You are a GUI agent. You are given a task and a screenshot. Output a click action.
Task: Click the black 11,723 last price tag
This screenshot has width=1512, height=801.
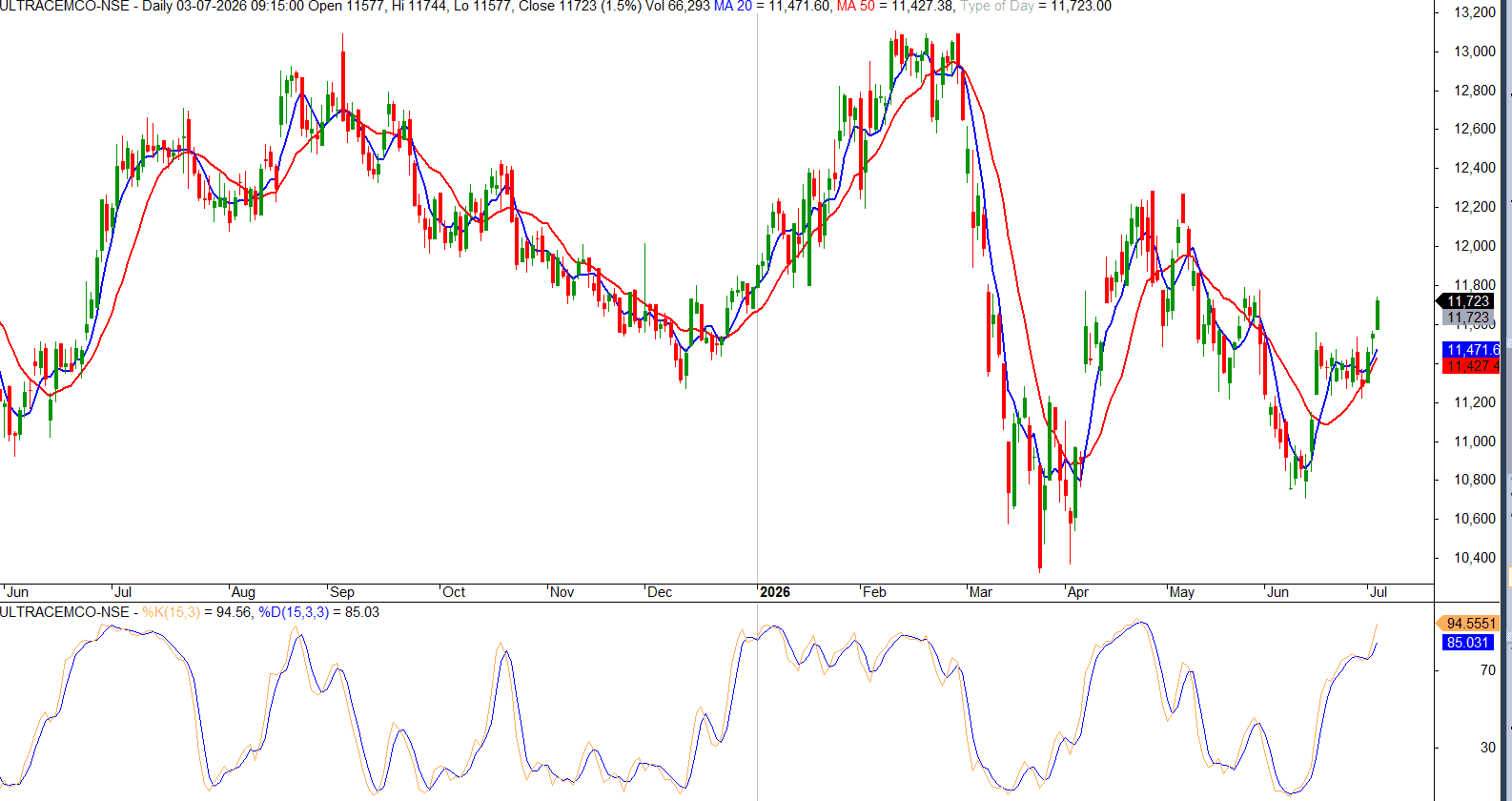[1466, 301]
